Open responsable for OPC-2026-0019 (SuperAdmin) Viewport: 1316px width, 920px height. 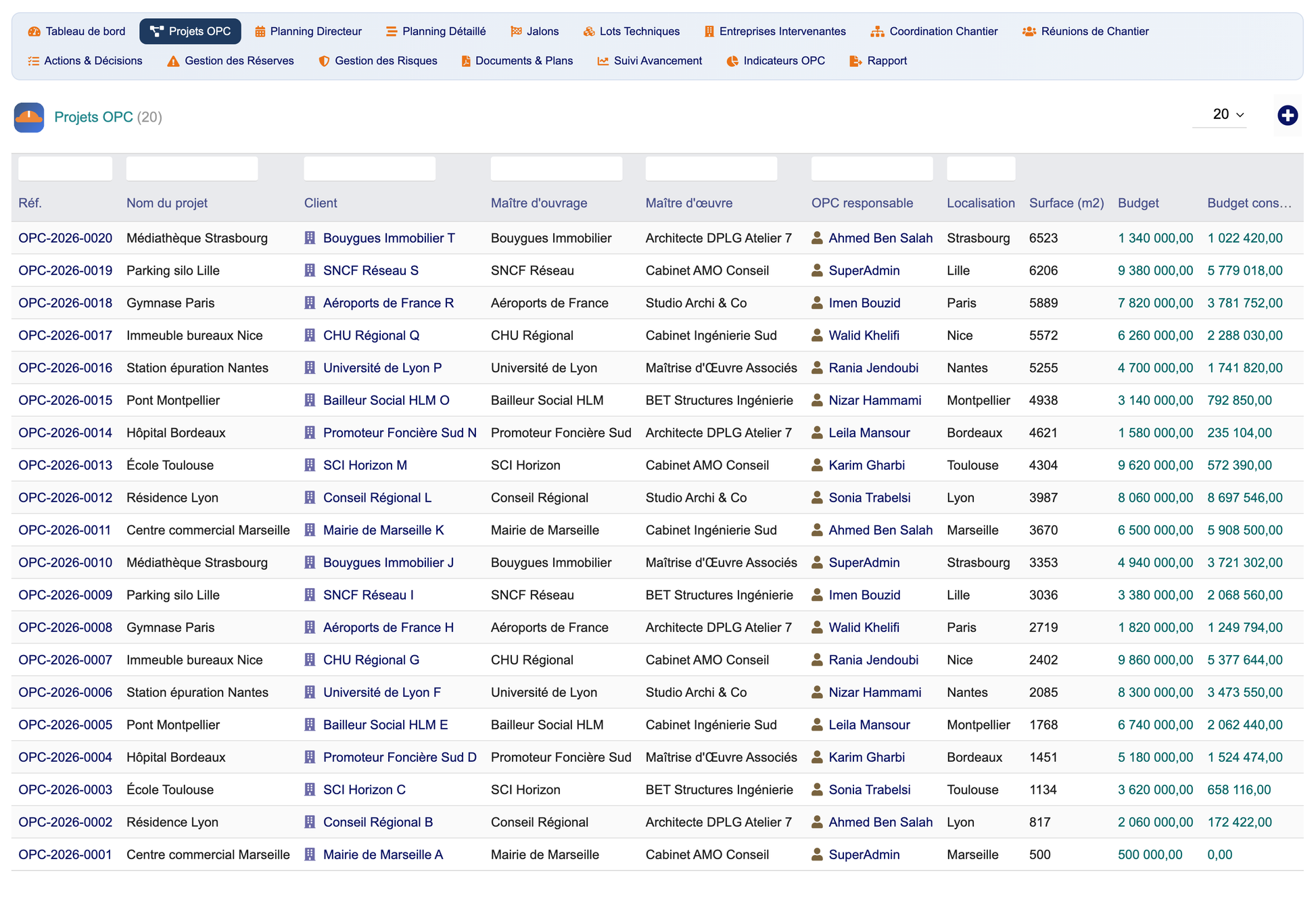[864, 270]
